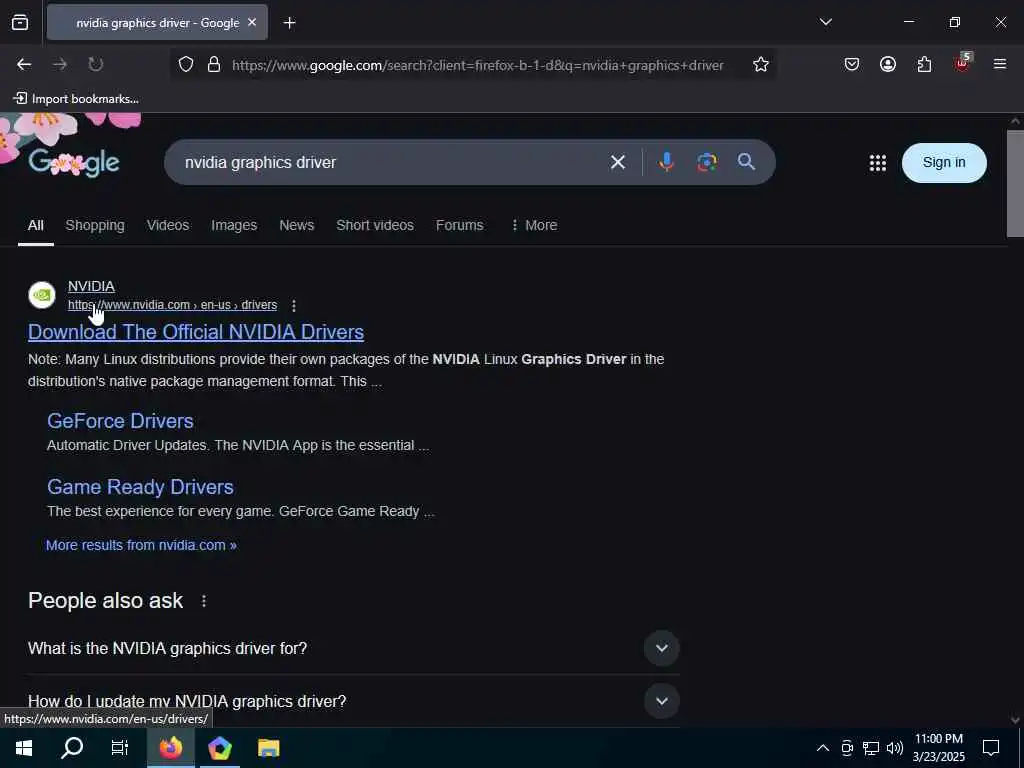This screenshot has width=1024, height=768.
Task: Click the NVIDIA site name link
Action: [x=91, y=286]
